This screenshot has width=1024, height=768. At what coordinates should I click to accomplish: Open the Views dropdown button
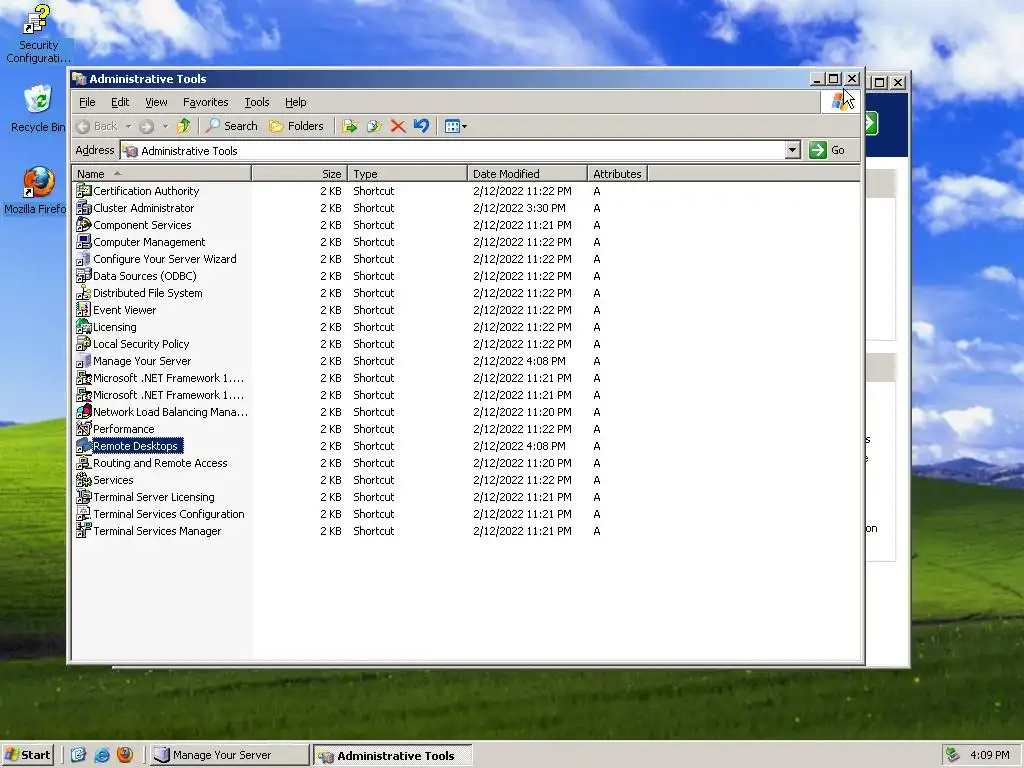tap(455, 126)
